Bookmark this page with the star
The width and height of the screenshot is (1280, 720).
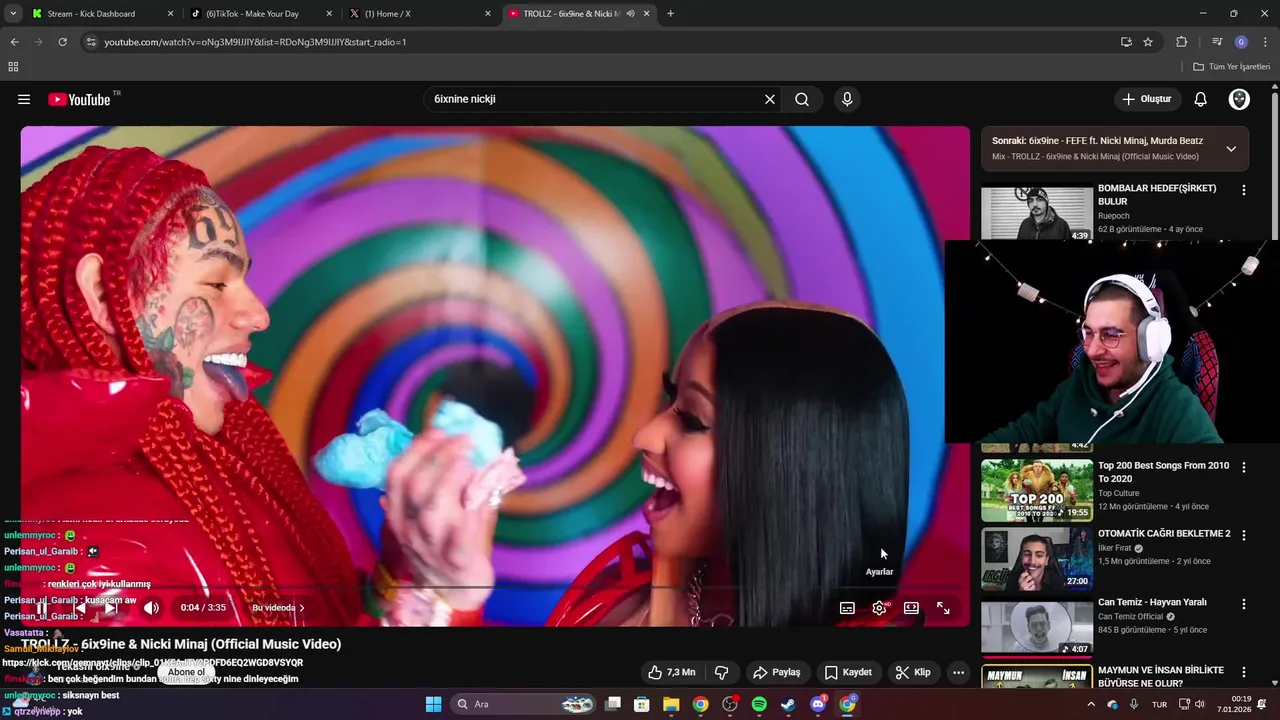(1148, 42)
